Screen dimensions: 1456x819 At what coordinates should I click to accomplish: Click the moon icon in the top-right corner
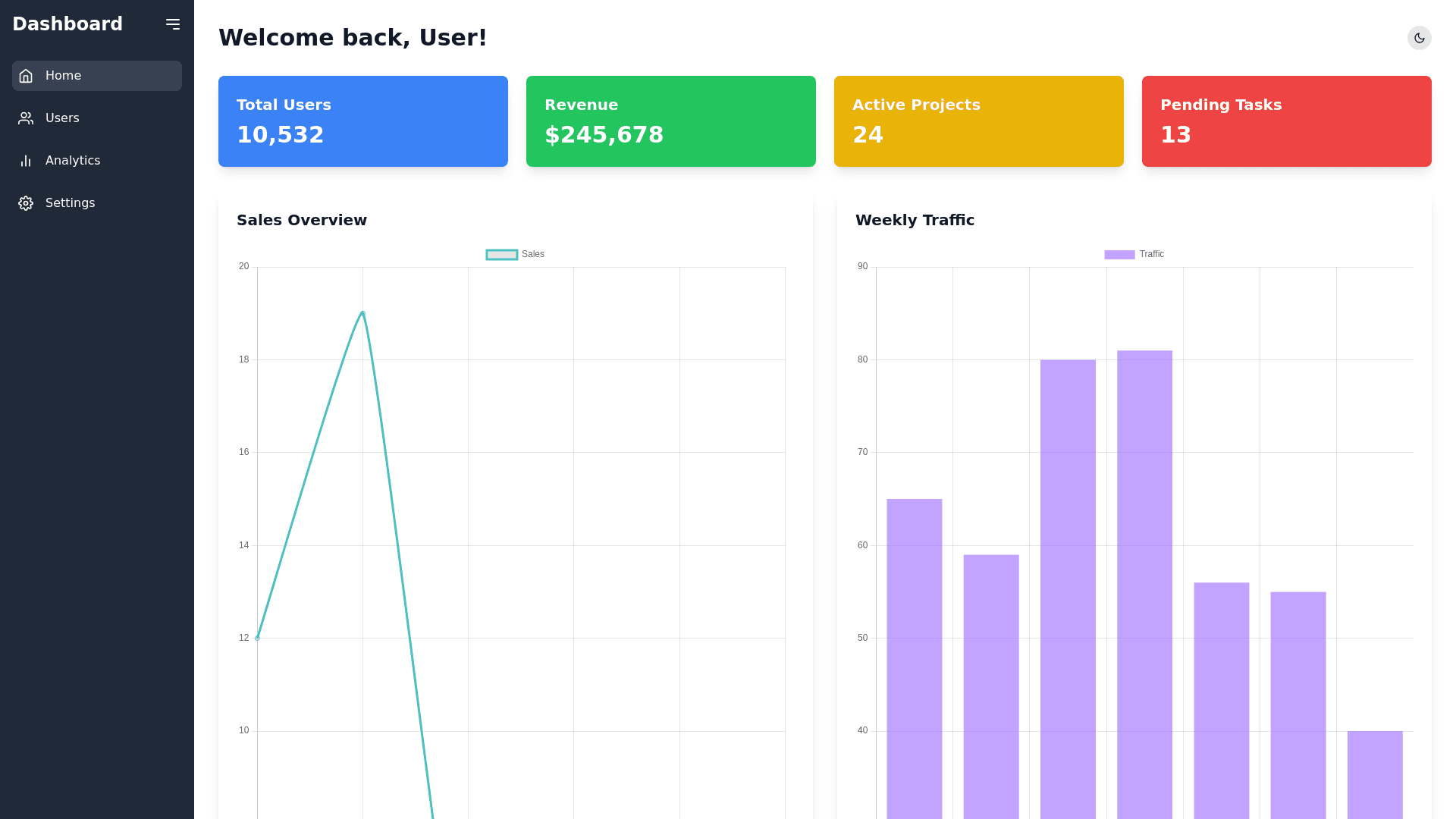(1420, 38)
